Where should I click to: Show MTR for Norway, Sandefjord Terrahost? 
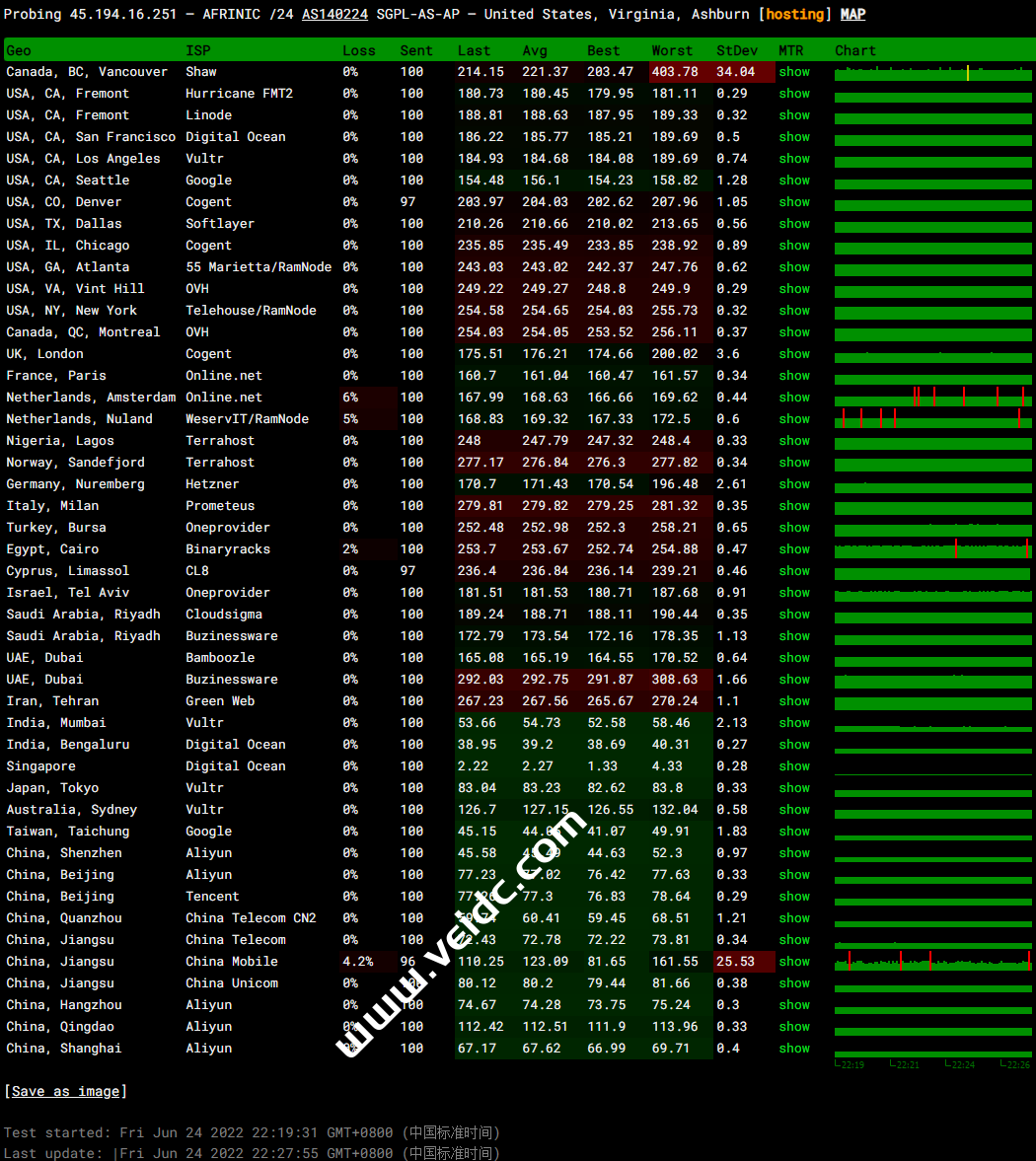pos(794,463)
